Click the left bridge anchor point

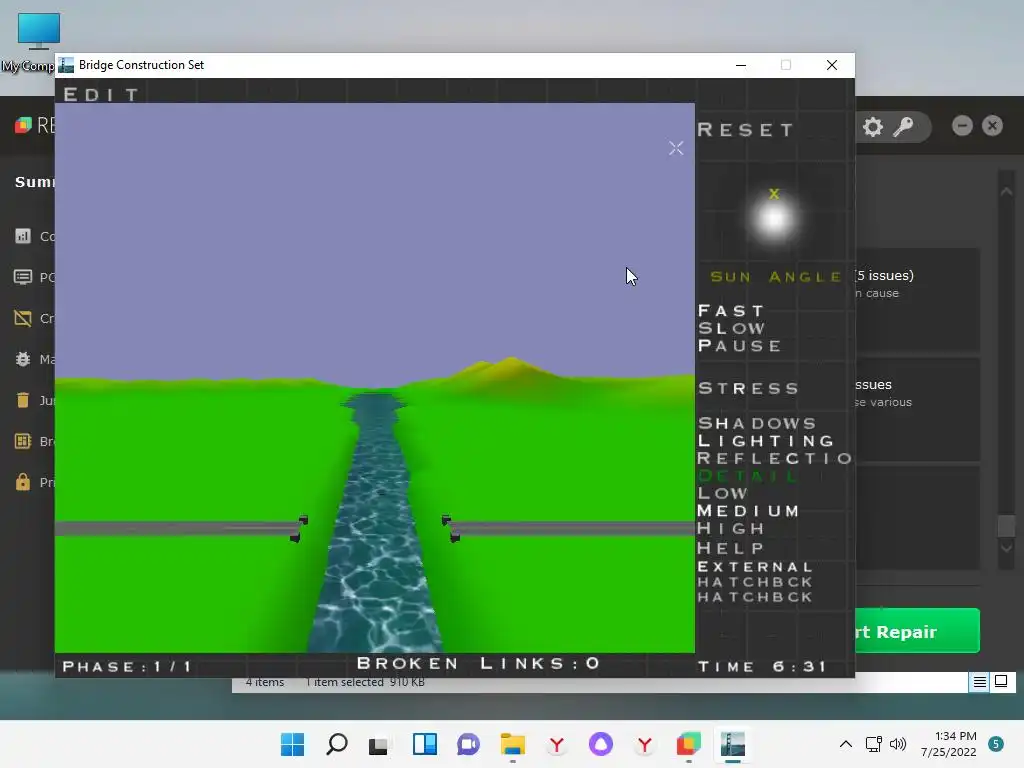pos(299,528)
